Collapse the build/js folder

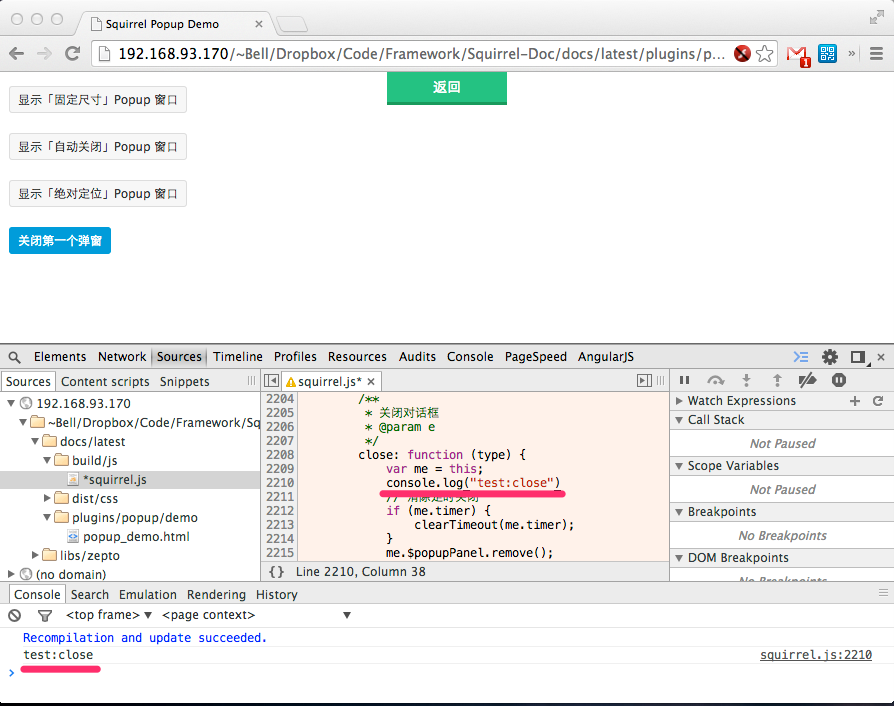click(47, 460)
